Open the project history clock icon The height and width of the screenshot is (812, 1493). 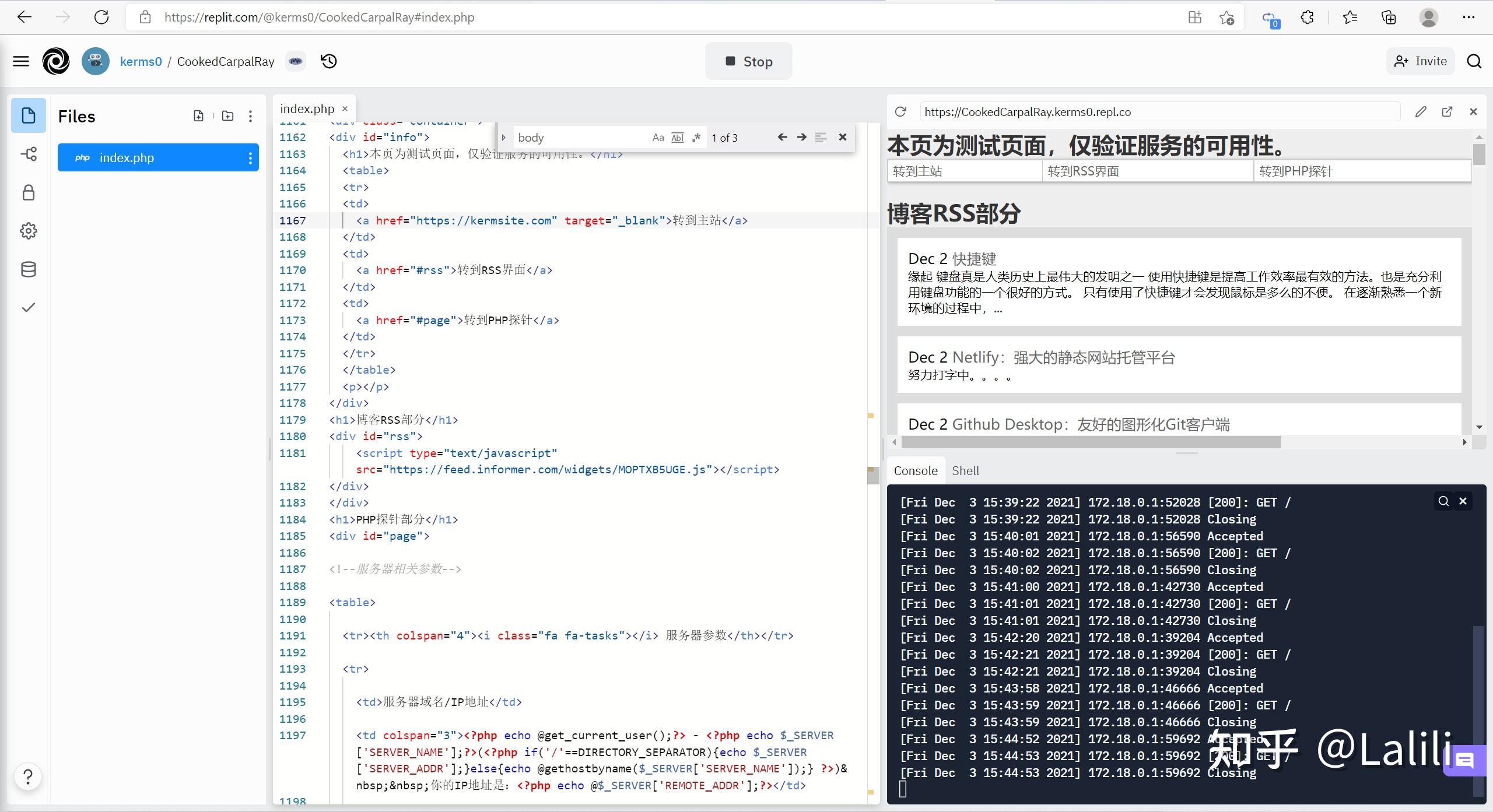click(x=329, y=61)
